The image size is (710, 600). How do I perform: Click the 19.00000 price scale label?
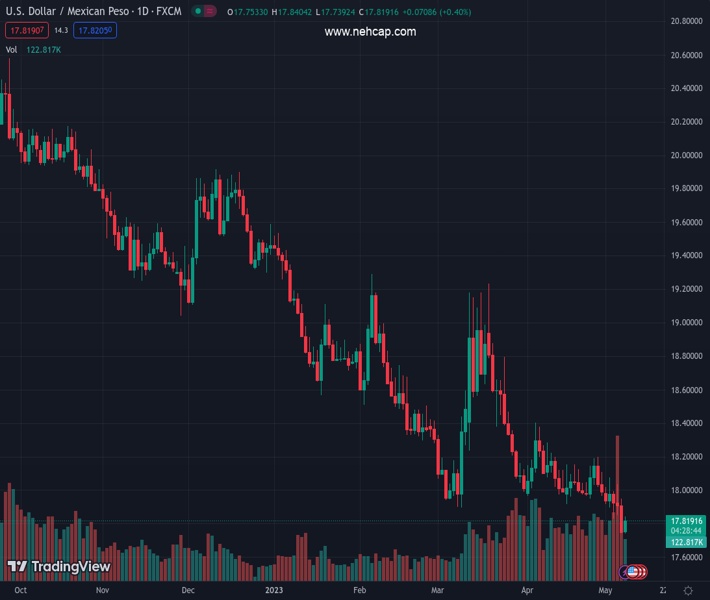coord(687,323)
